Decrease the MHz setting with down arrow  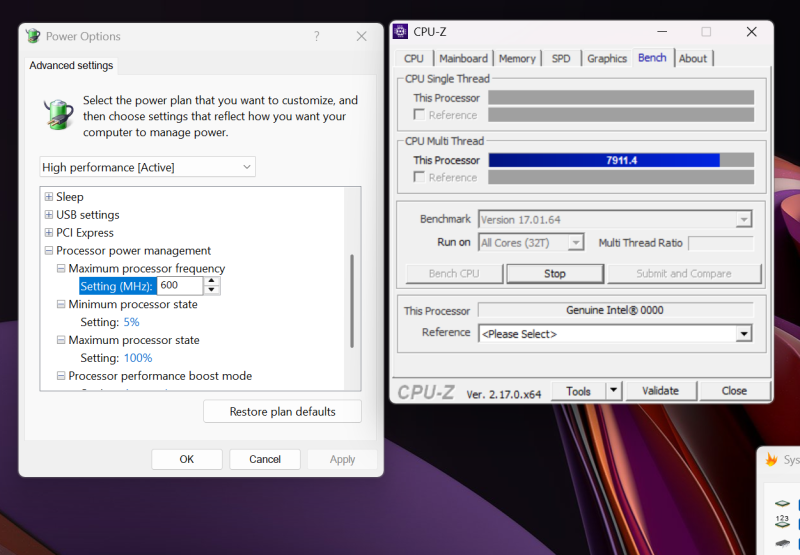[x=211, y=290]
